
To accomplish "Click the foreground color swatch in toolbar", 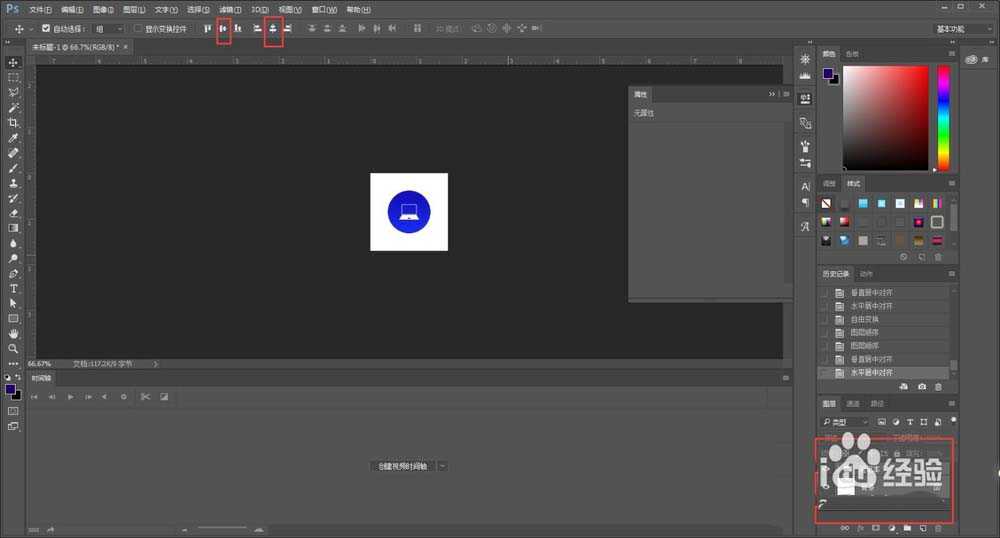I will pyautogui.click(x=10, y=389).
